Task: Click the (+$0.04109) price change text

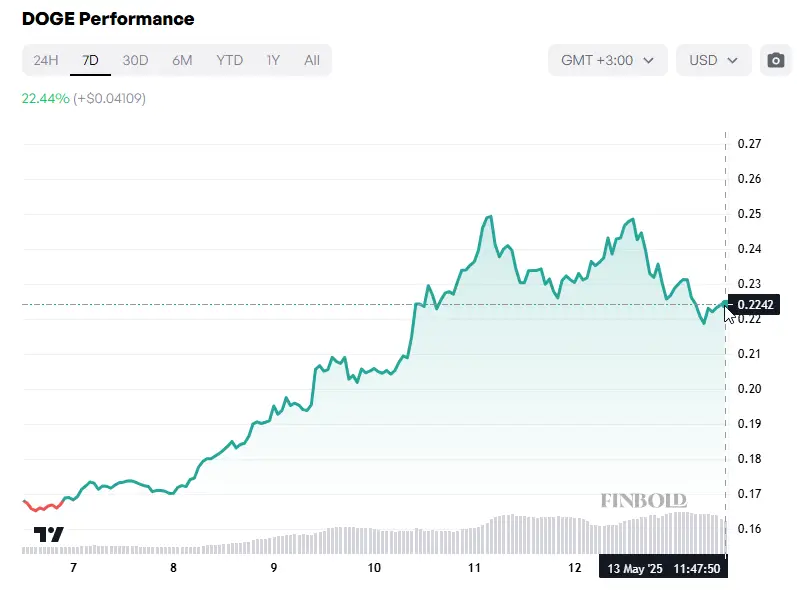Action: pyautogui.click(x=109, y=98)
